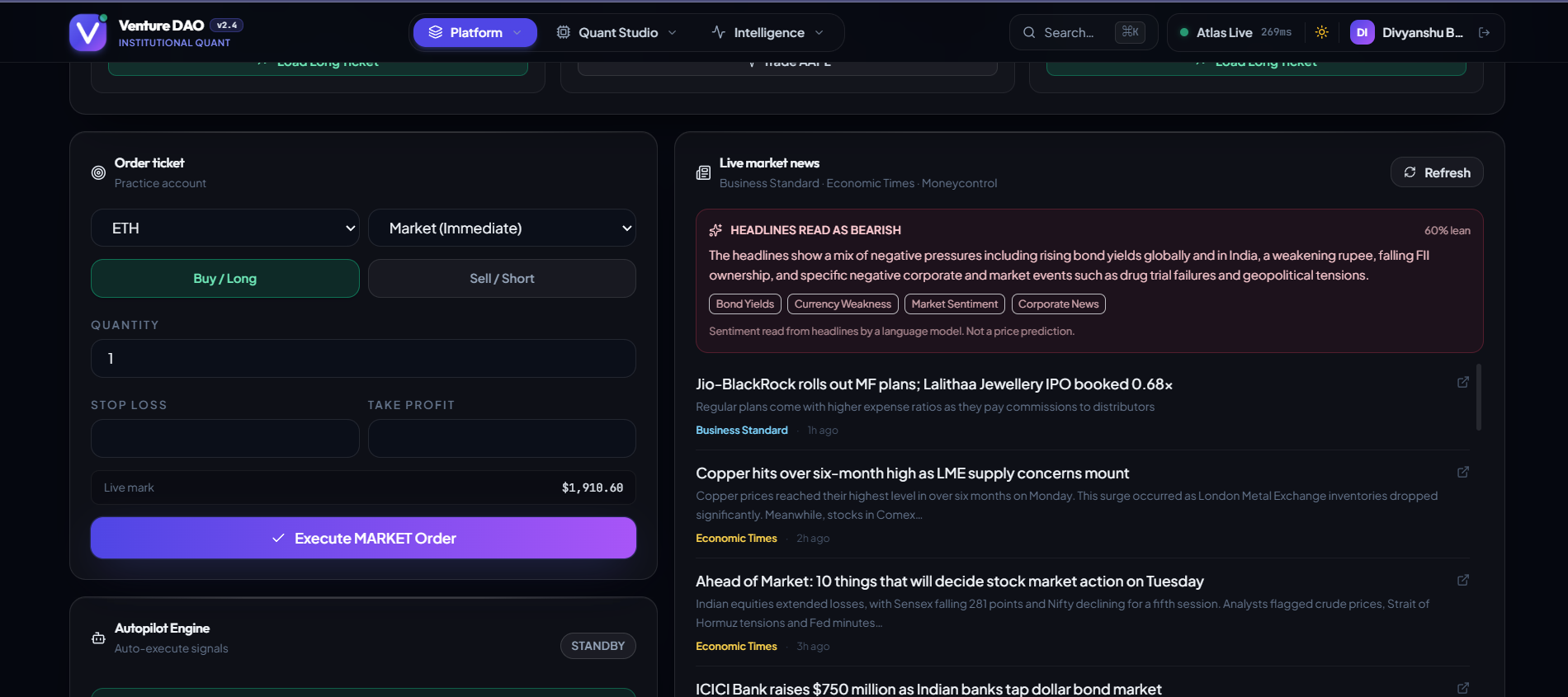Open ICICI Bank article external link icon
This screenshot has height=697, width=1568.
tap(1463, 688)
